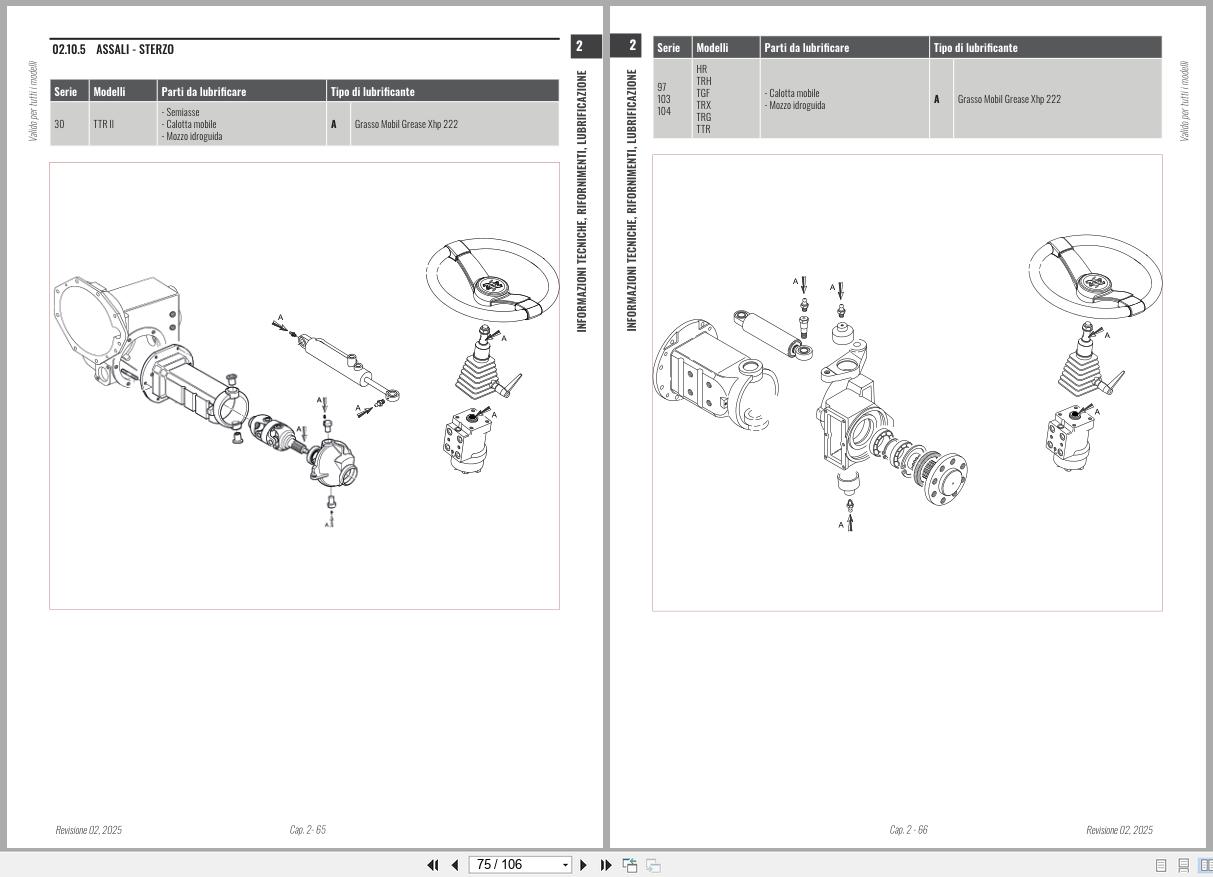
Task: Click the model list HR TRH TGF cell
Action: [x=726, y=99]
